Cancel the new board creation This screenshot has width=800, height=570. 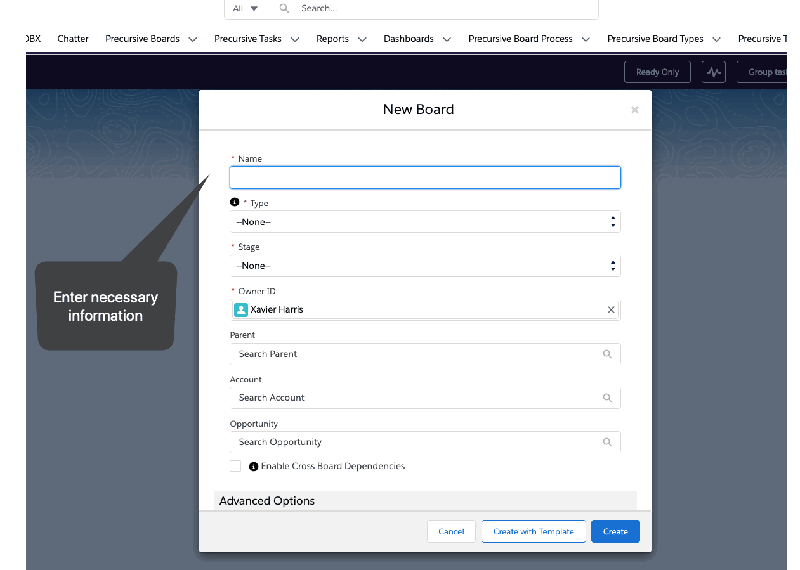pyautogui.click(x=451, y=532)
